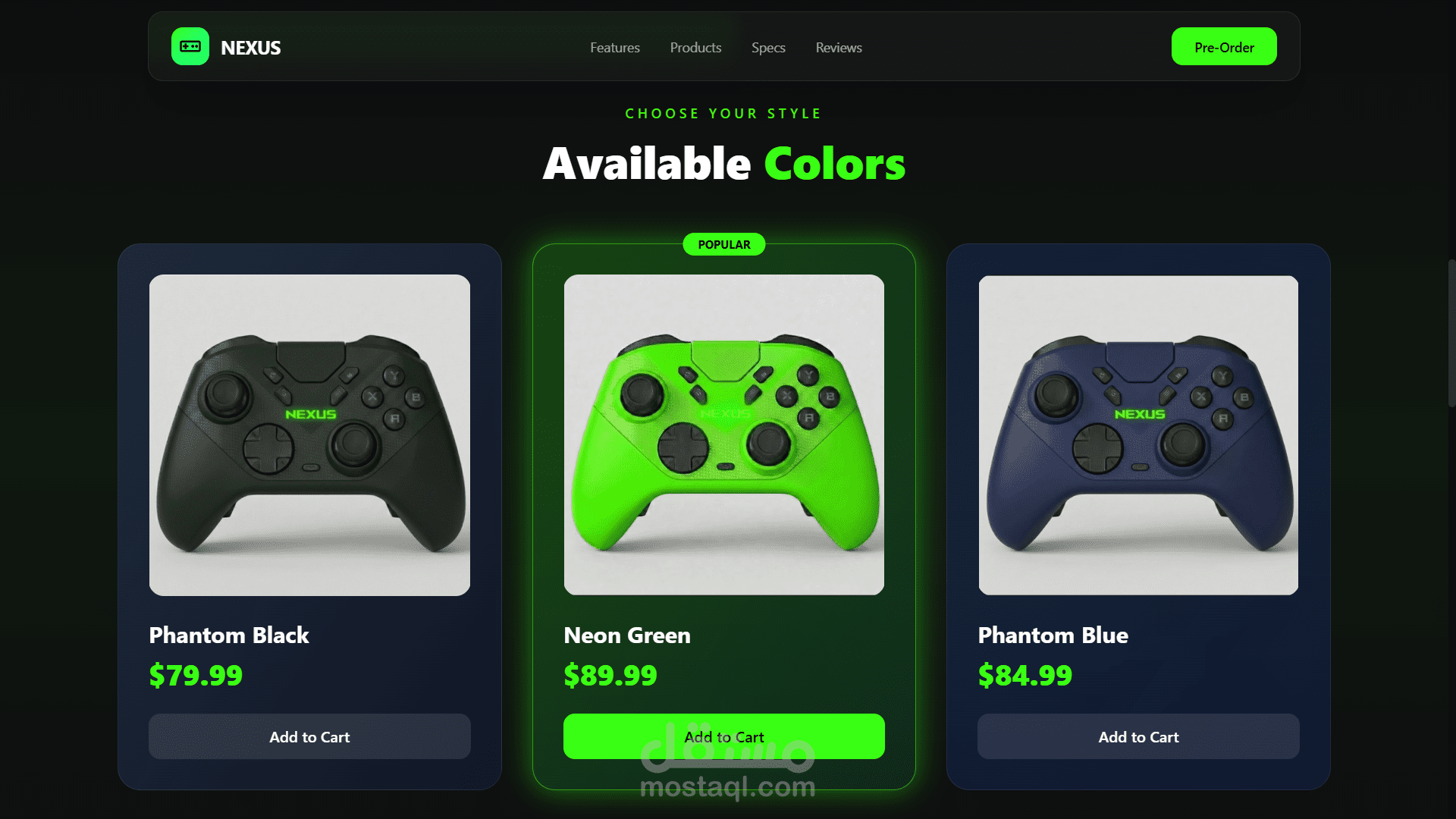Click the Available Colors heading
This screenshot has height=819, width=1456.
point(724,163)
